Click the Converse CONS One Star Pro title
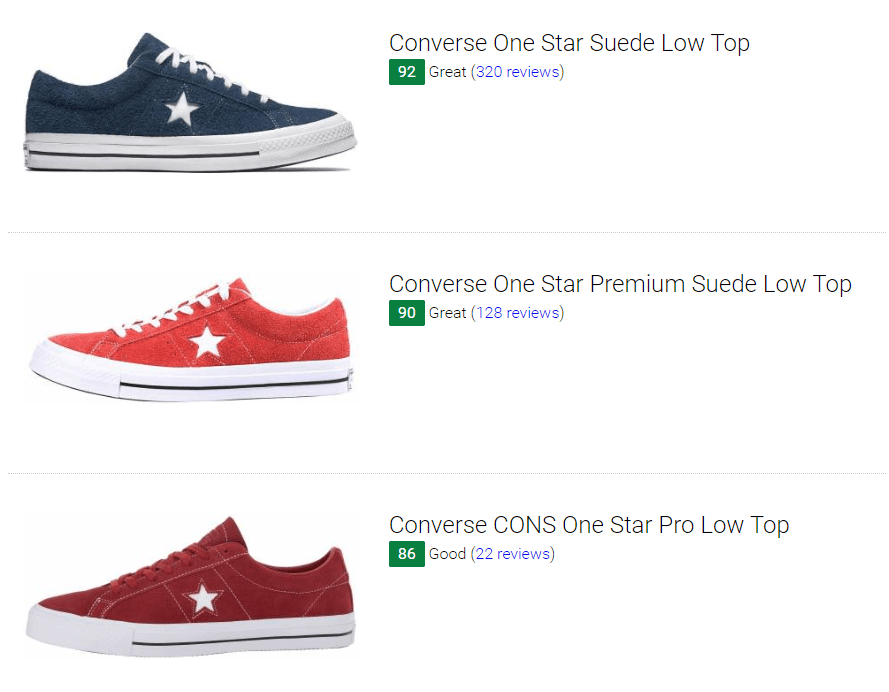Screen dimensions: 889x692 tap(589, 525)
